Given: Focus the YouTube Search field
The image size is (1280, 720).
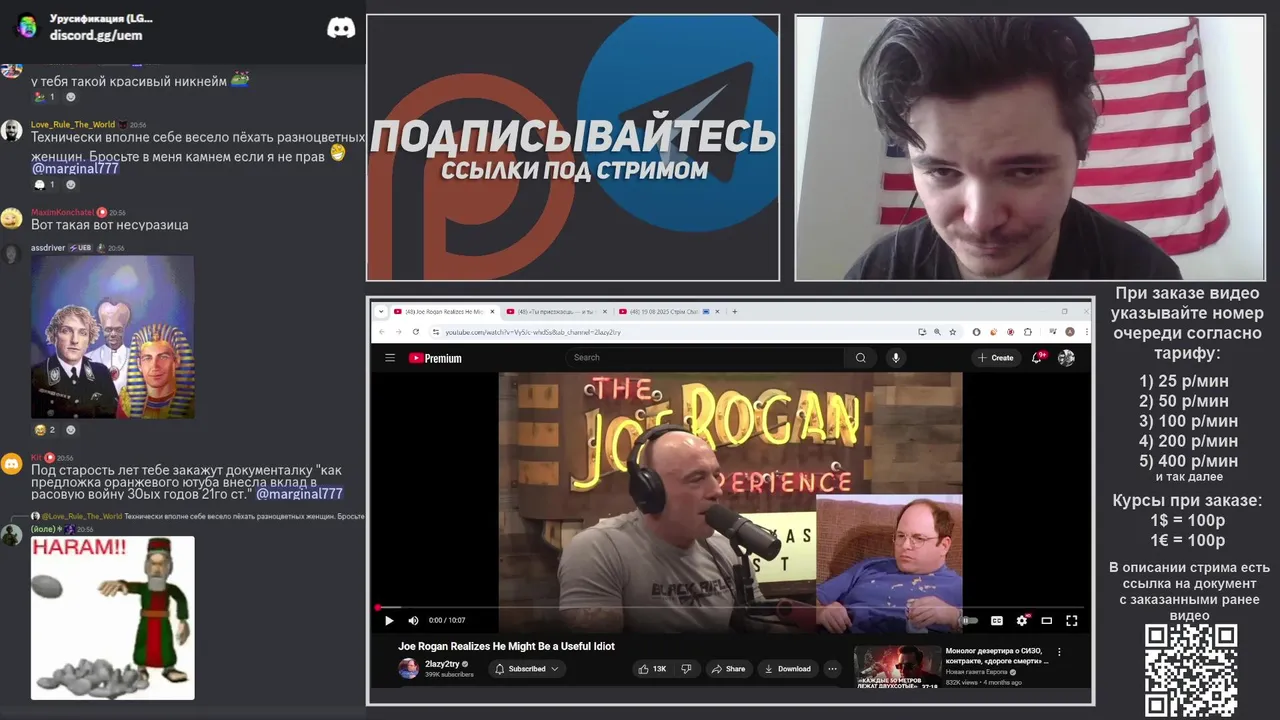Looking at the screenshot, I should click(x=705, y=358).
